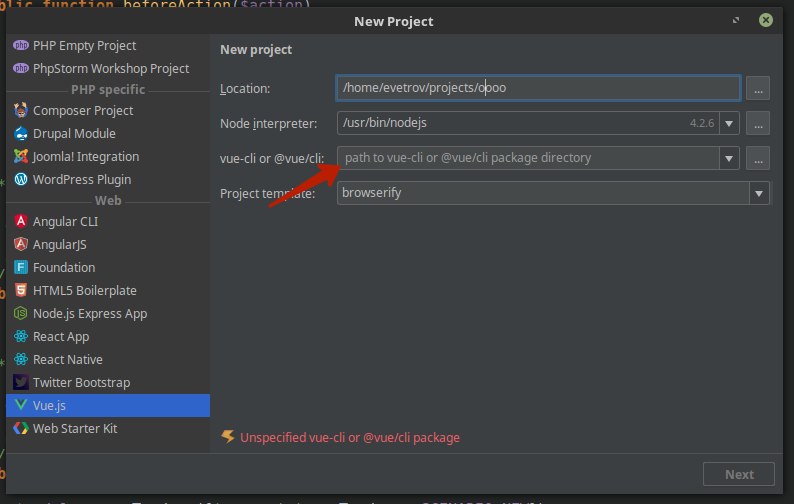Click the React Native icon
This screenshot has width=794, height=504.
pos(21,359)
